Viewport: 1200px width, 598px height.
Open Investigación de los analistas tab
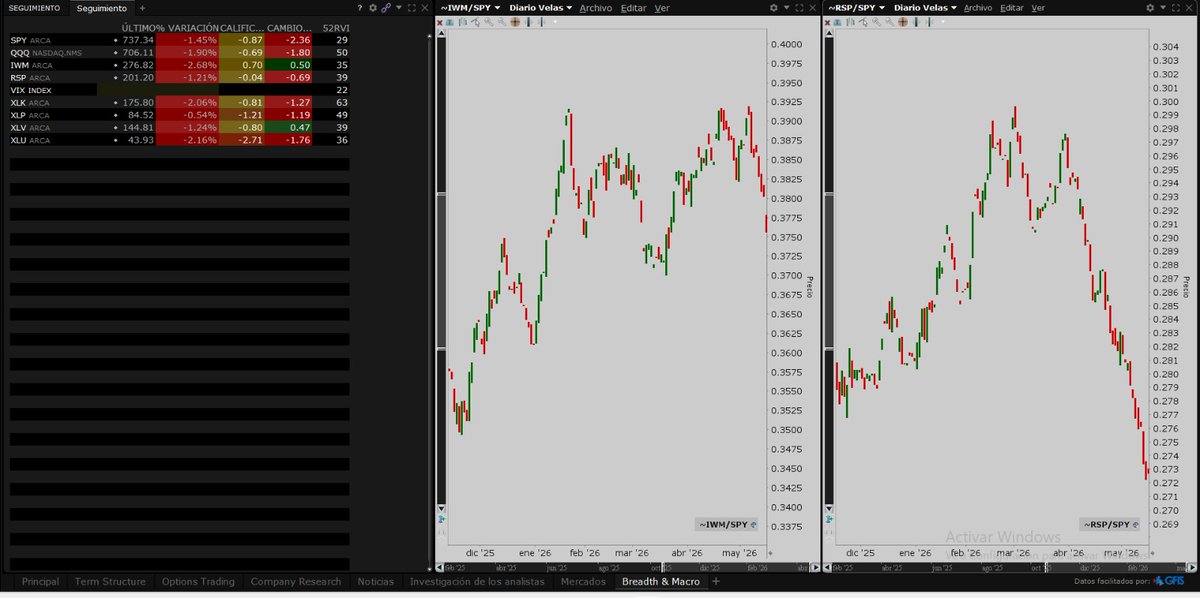coord(477,581)
